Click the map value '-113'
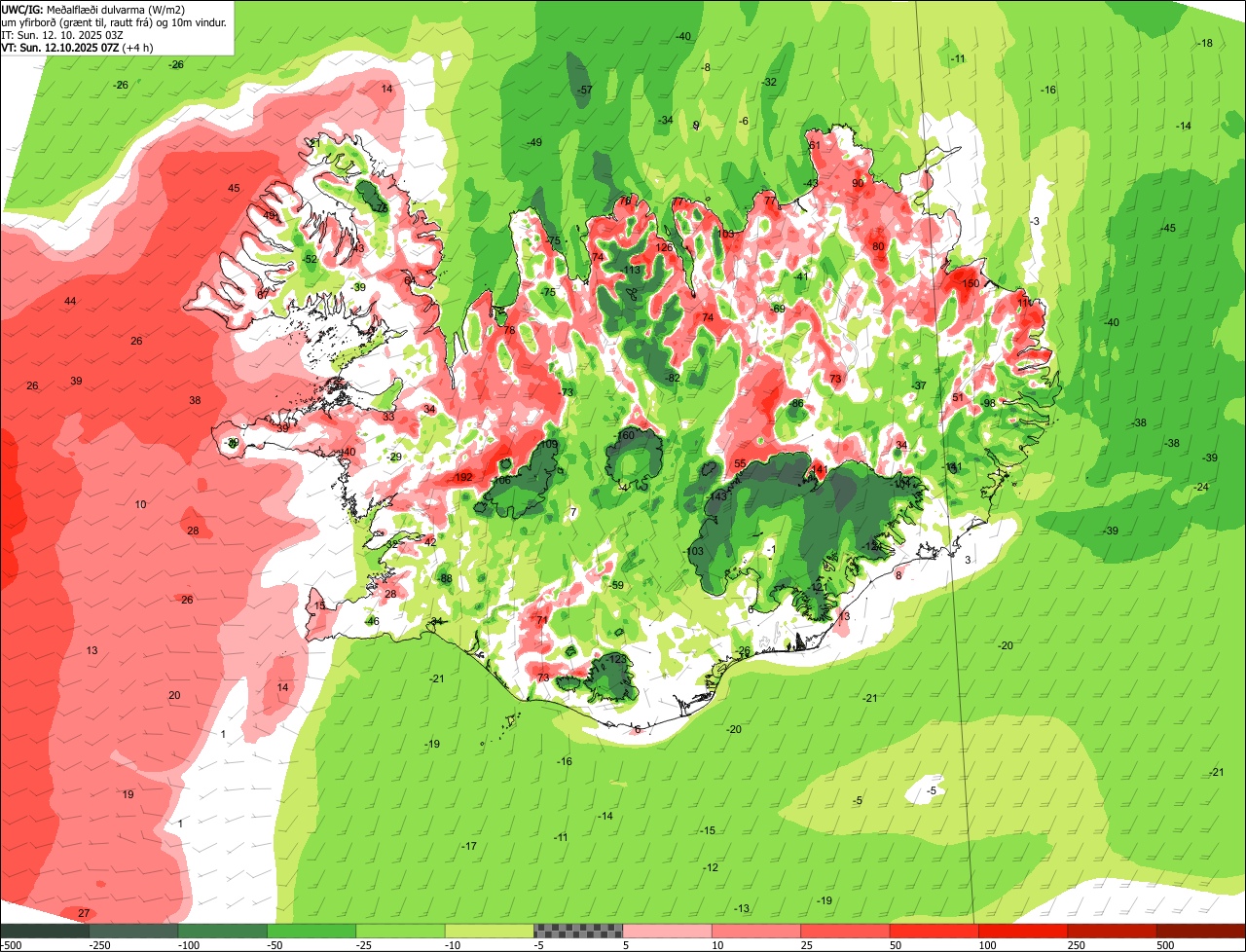1246x952 pixels. click(631, 270)
